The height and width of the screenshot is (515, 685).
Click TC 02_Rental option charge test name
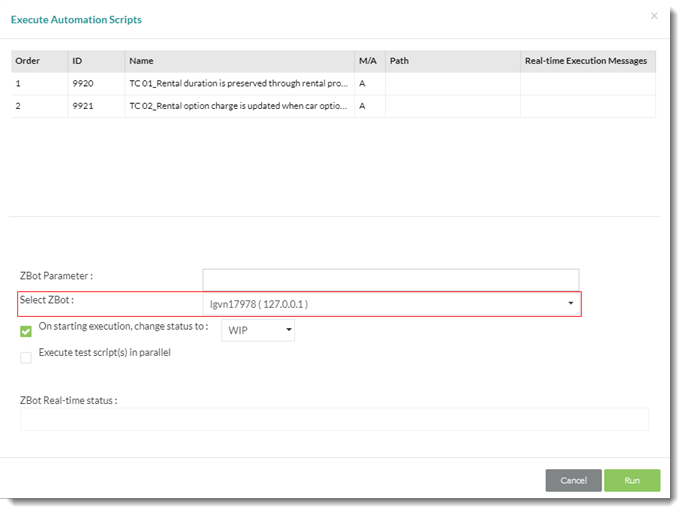[238, 106]
